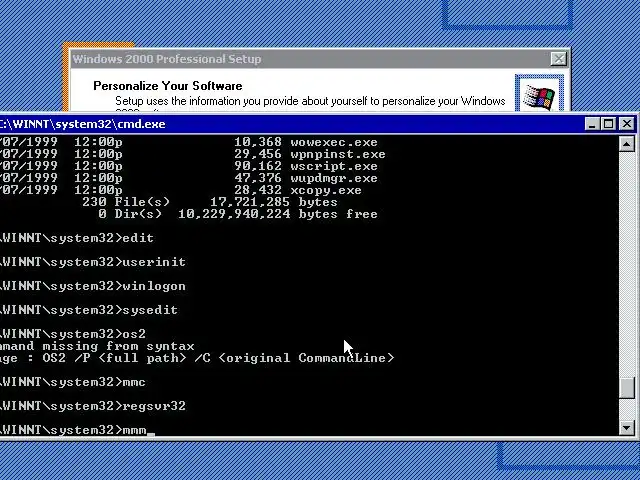Image resolution: width=640 pixels, height=480 pixels.
Task: Click the 'bytes free' directory summary line
Action: tap(238, 214)
